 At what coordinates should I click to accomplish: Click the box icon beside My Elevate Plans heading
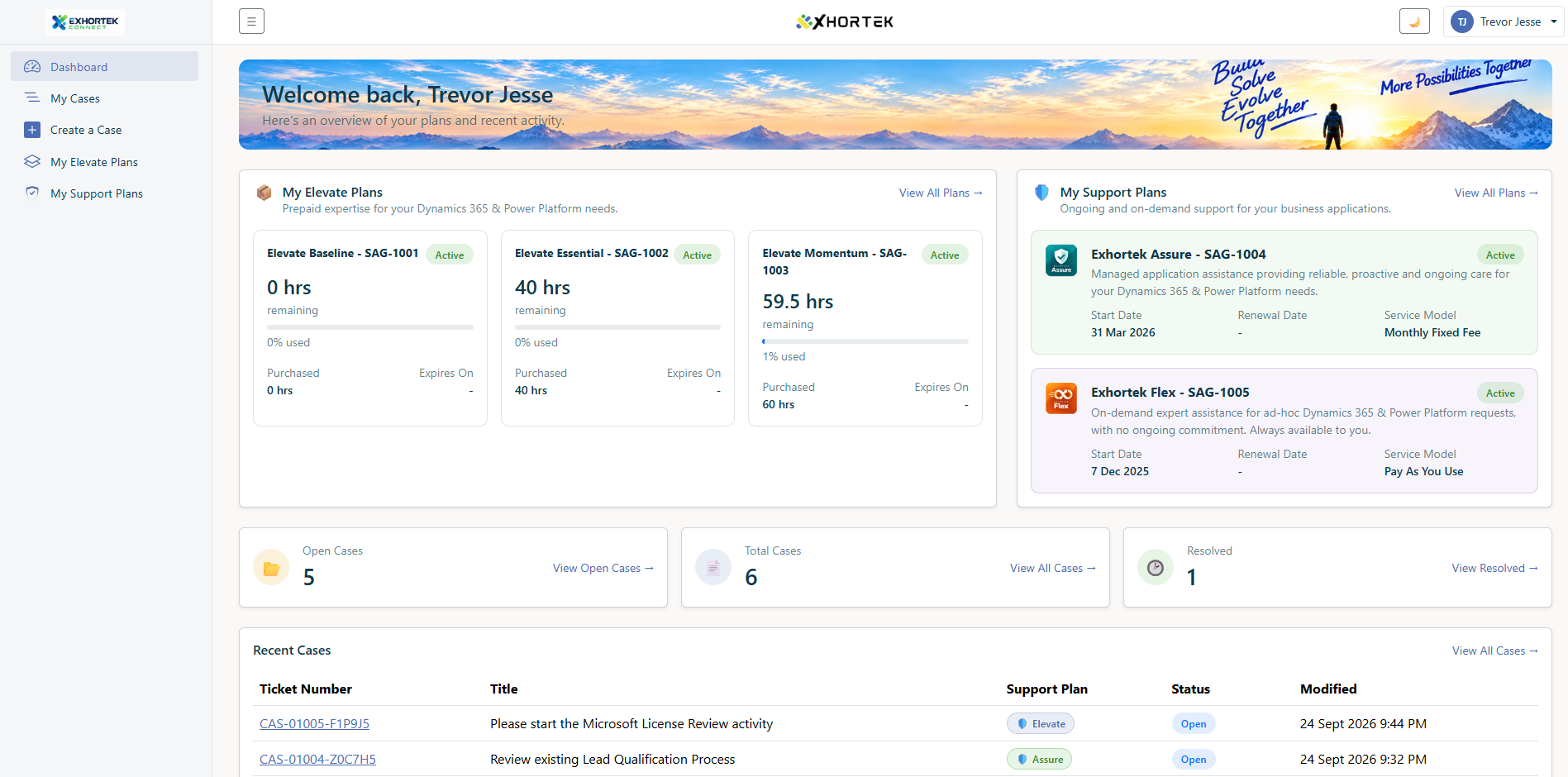click(x=264, y=193)
